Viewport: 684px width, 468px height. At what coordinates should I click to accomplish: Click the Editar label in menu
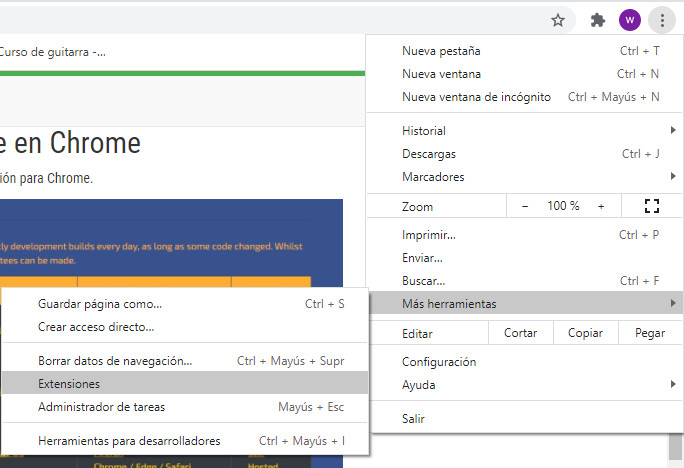pyautogui.click(x=417, y=334)
